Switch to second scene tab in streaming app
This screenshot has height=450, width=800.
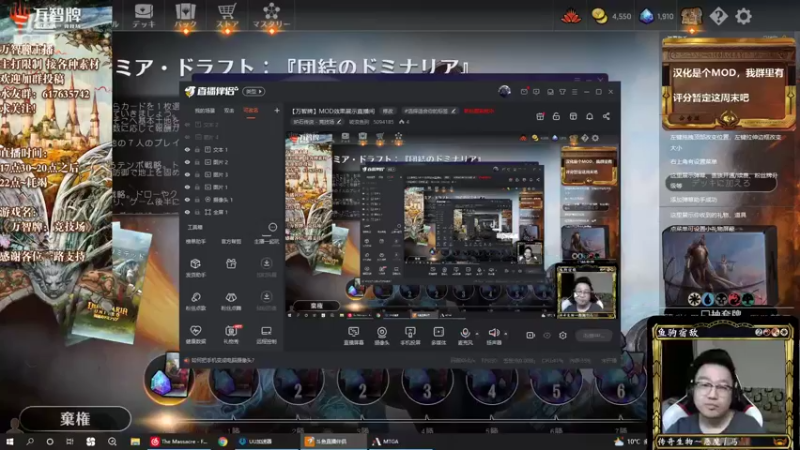pyautogui.click(x=229, y=110)
